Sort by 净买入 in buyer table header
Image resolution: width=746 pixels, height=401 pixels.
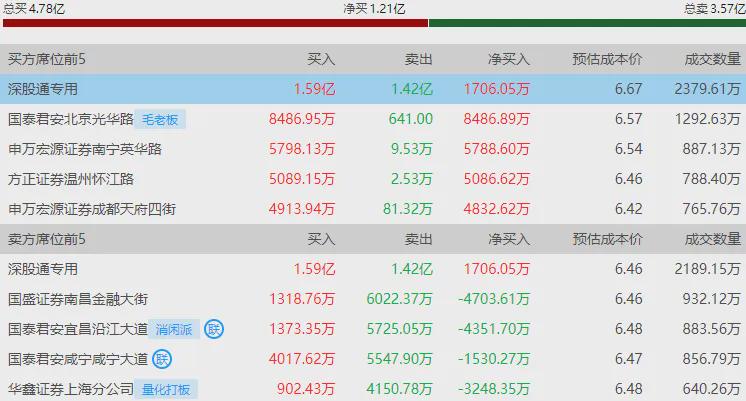pos(509,59)
